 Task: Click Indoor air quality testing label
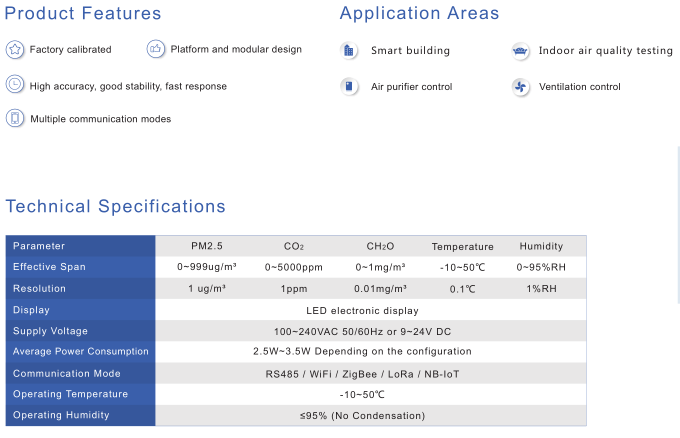(605, 51)
